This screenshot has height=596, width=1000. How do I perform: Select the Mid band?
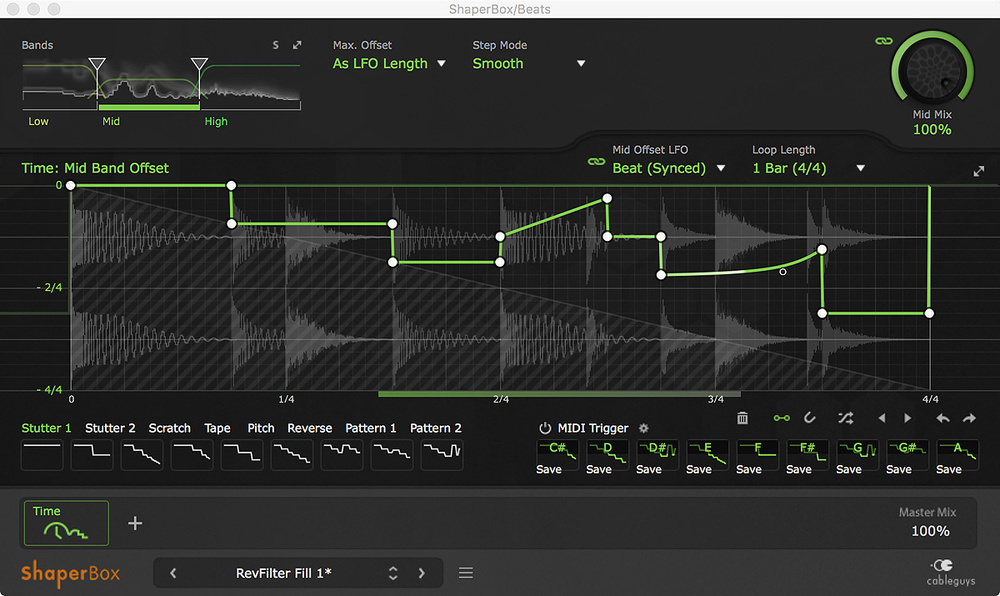click(x=111, y=121)
